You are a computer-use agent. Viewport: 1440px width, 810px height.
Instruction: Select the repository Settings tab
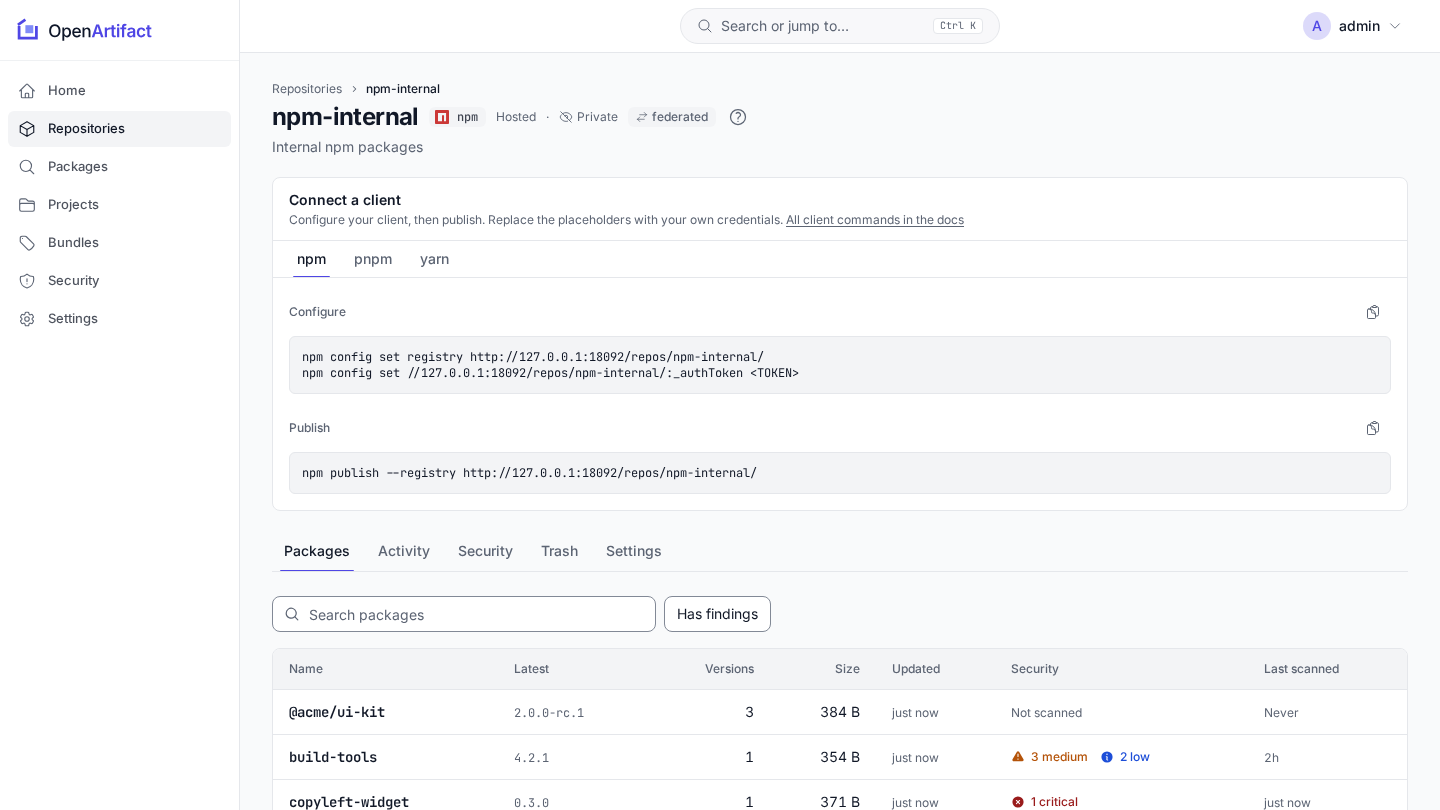tap(634, 551)
